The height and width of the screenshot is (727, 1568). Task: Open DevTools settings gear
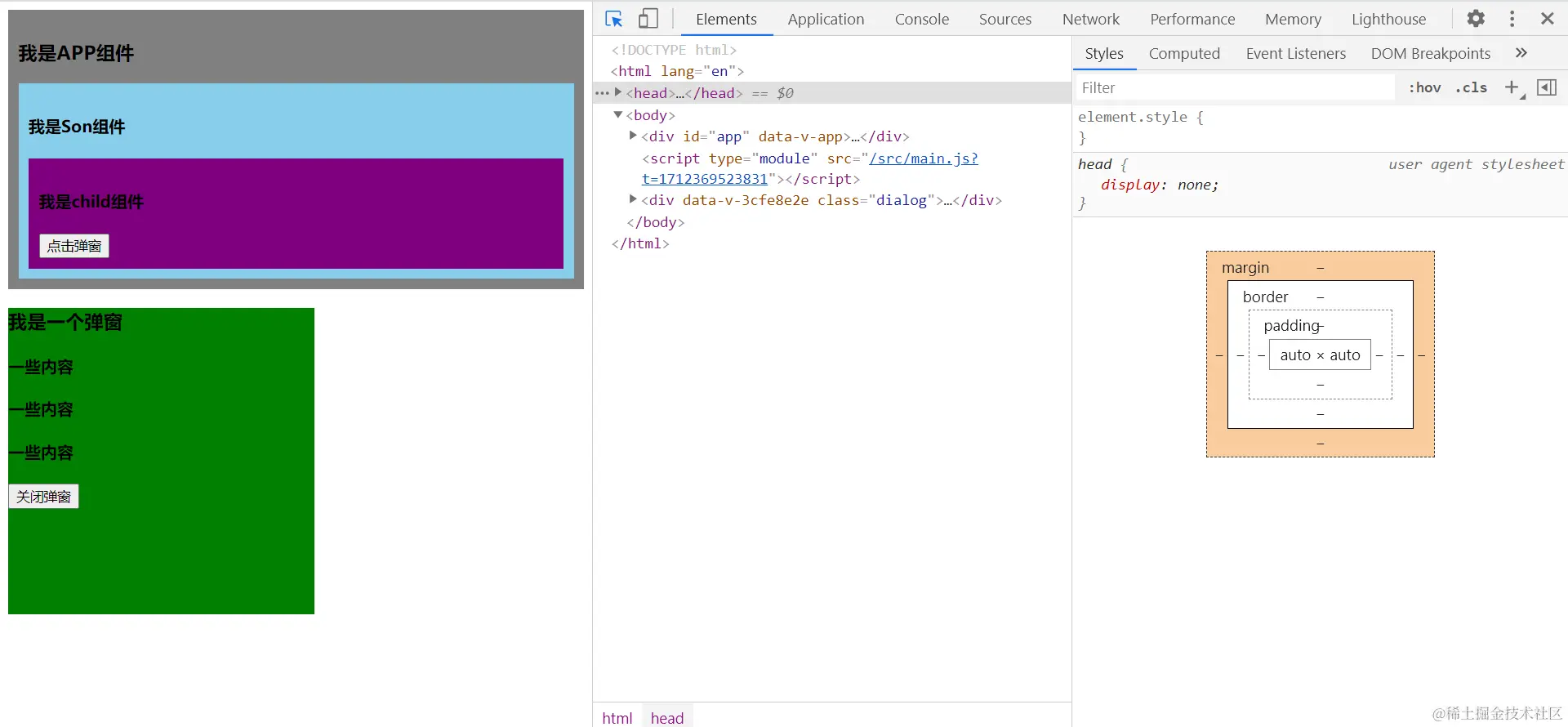coord(1476,19)
